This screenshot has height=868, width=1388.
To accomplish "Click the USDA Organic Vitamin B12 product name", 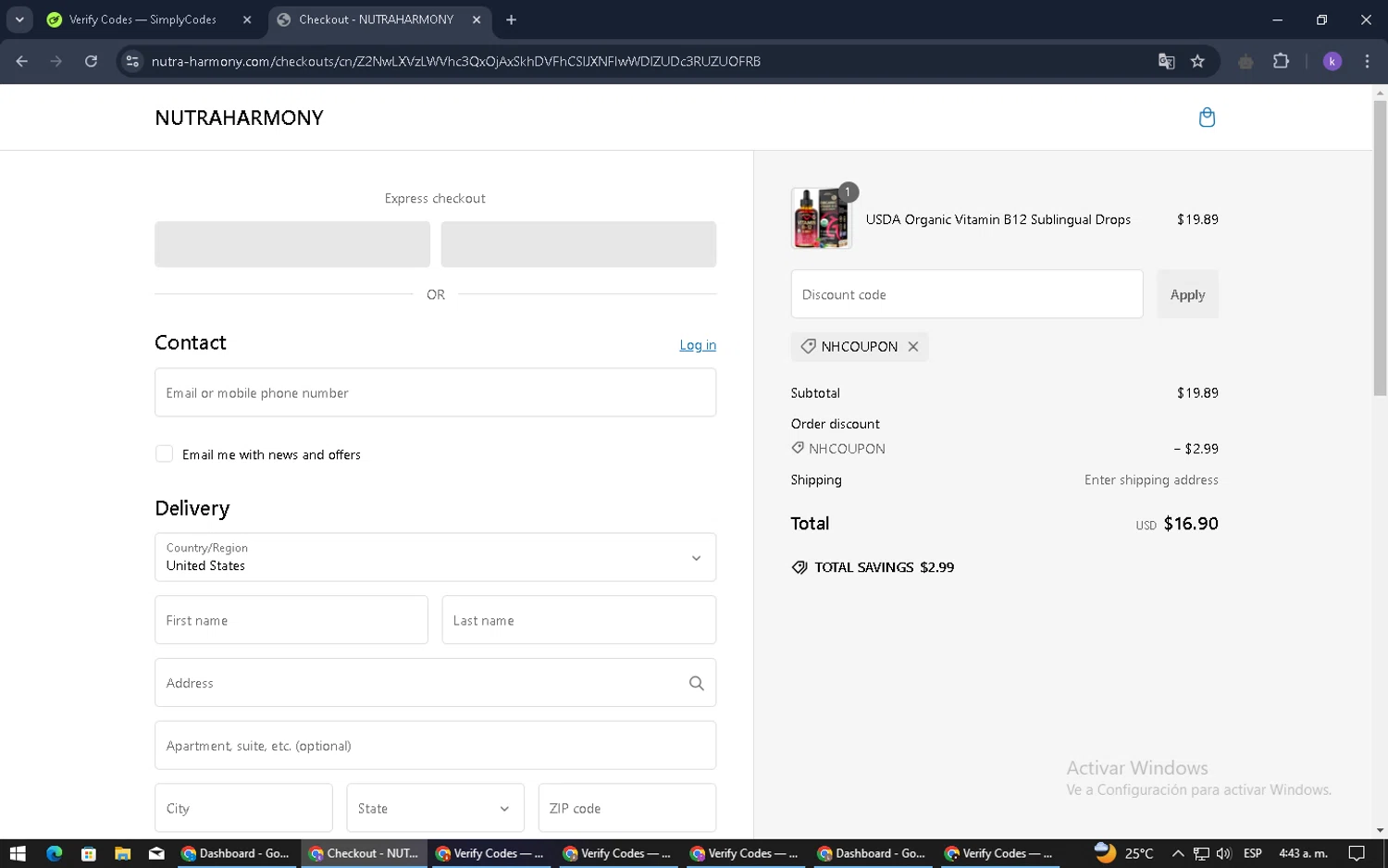I will pos(998,219).
